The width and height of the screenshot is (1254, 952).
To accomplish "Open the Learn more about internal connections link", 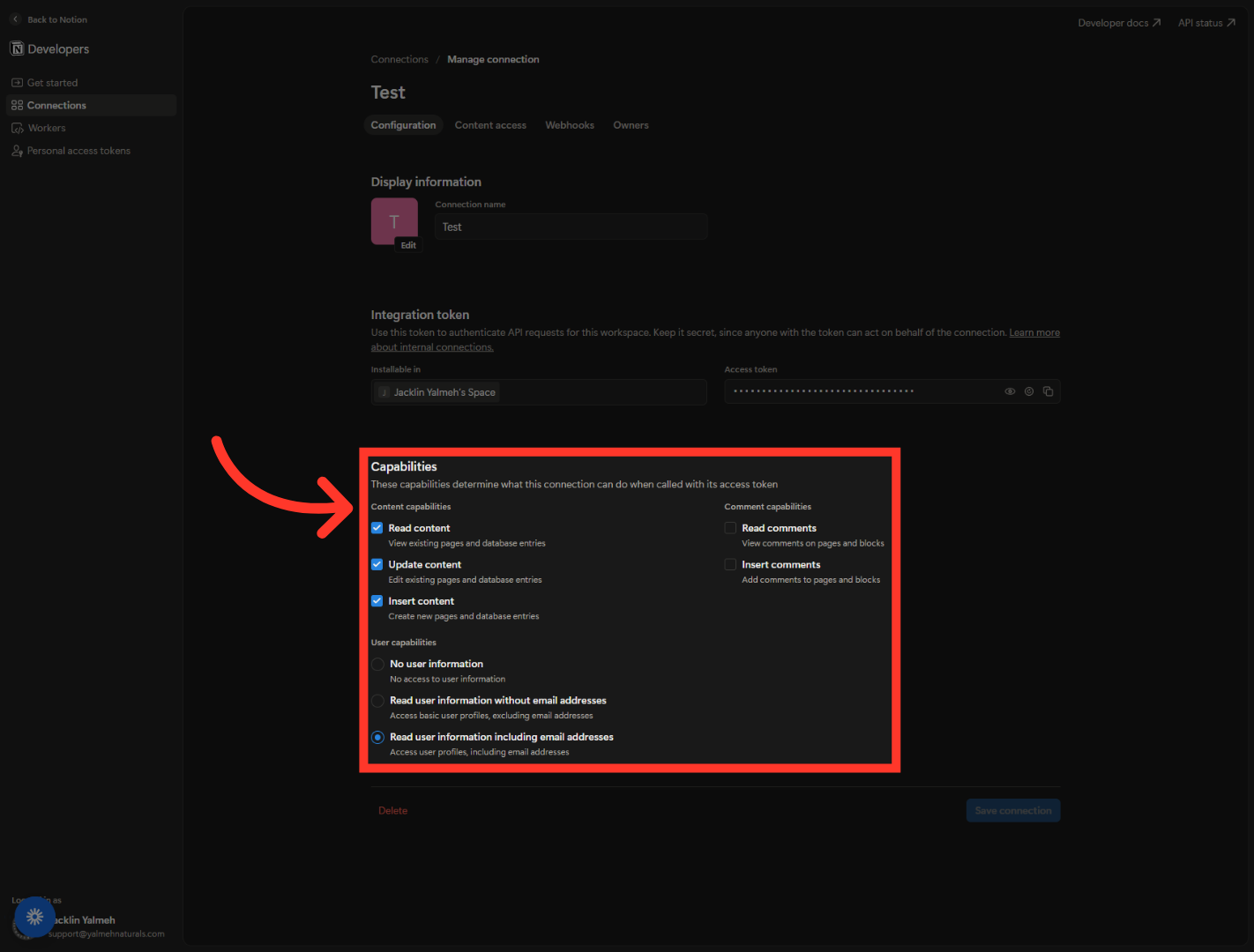I will [1034, 332].
